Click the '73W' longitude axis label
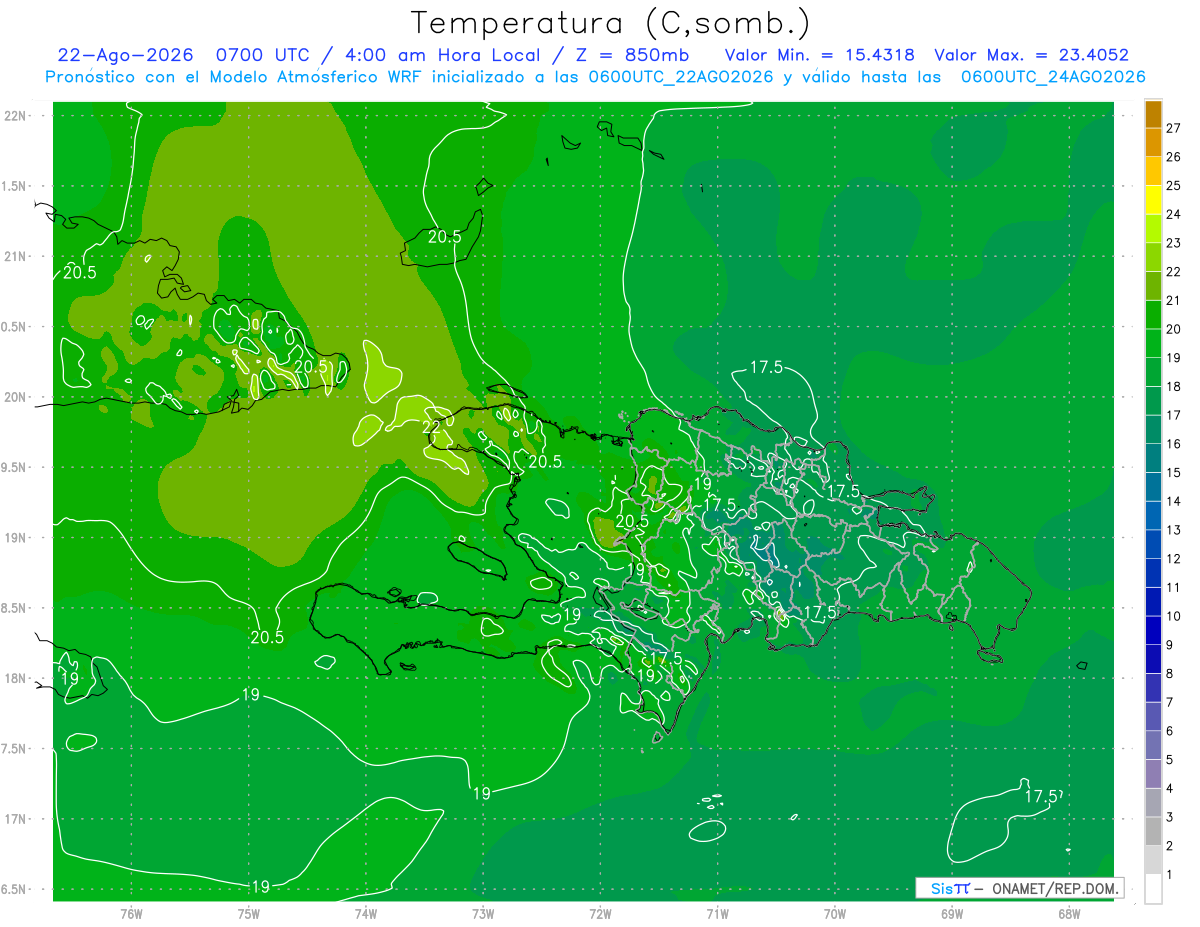Image resolution: width=1200 pixels, height=927 pixels. click(483, 913)
